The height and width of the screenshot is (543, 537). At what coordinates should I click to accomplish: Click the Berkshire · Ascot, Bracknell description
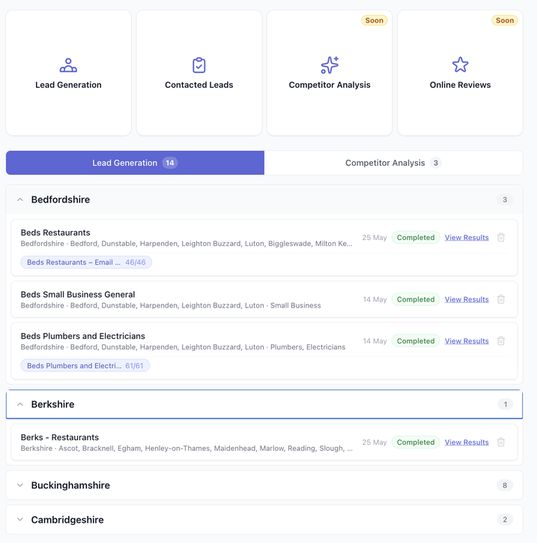pyautogui.click(x=186, y=448)
